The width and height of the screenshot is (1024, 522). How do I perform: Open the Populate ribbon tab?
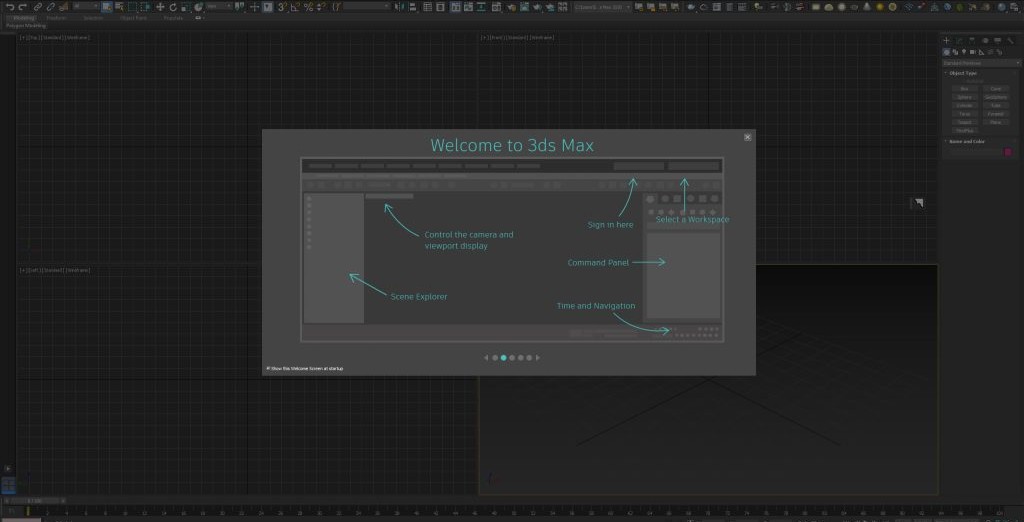[x=173, y=18]
